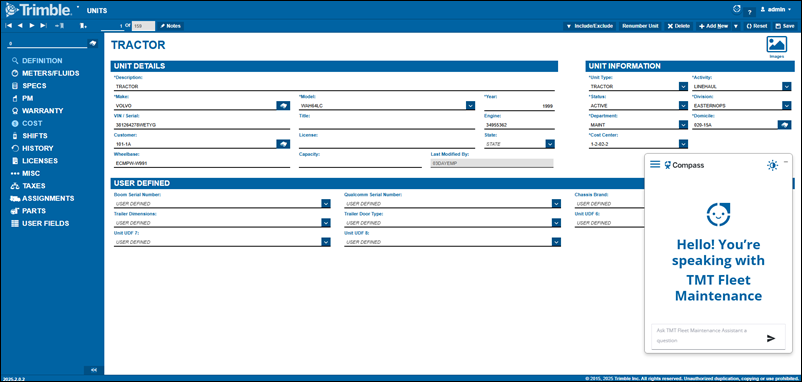
Task: Open the Unit Type dropdown
Action: [x=683, y=86]
